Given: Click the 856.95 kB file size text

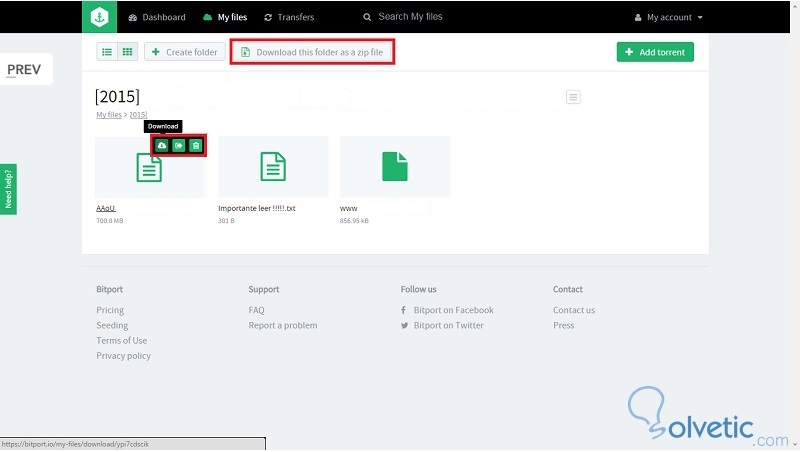Looking at the screenshot, I should tap(354, 221).
